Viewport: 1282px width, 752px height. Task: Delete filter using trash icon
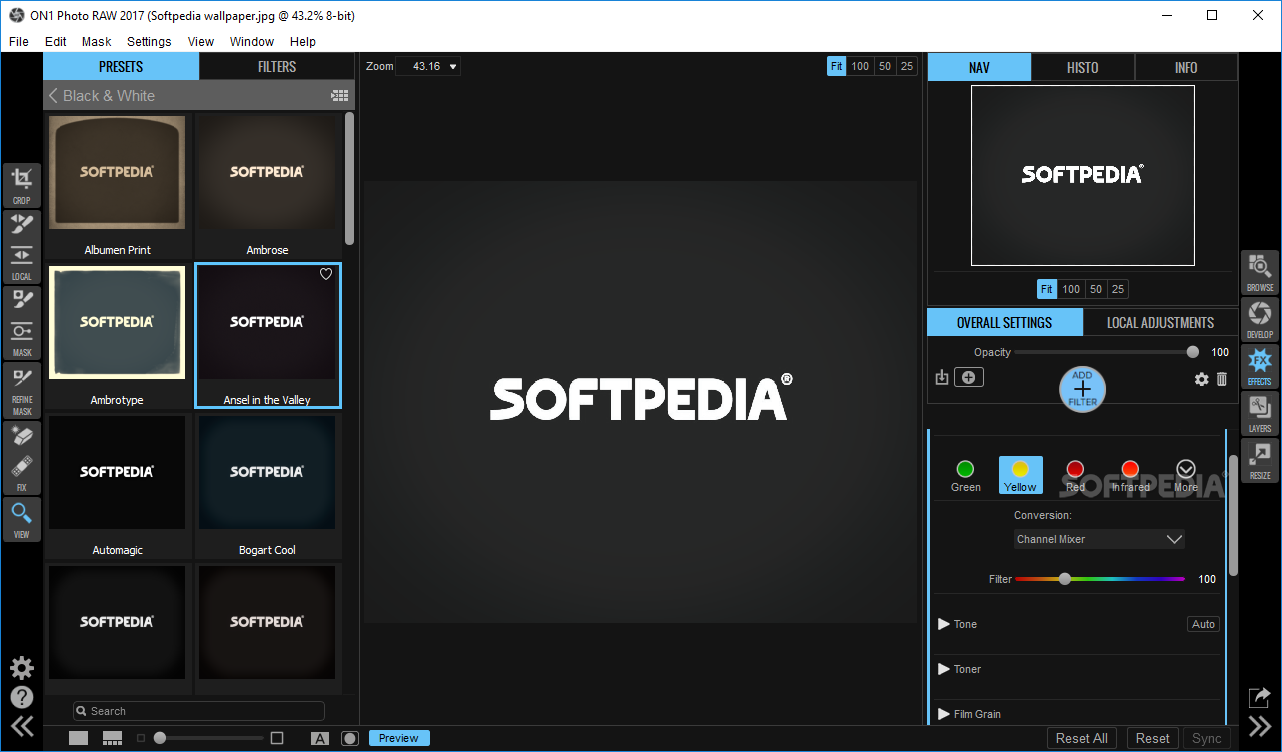tap(1222, 379)
